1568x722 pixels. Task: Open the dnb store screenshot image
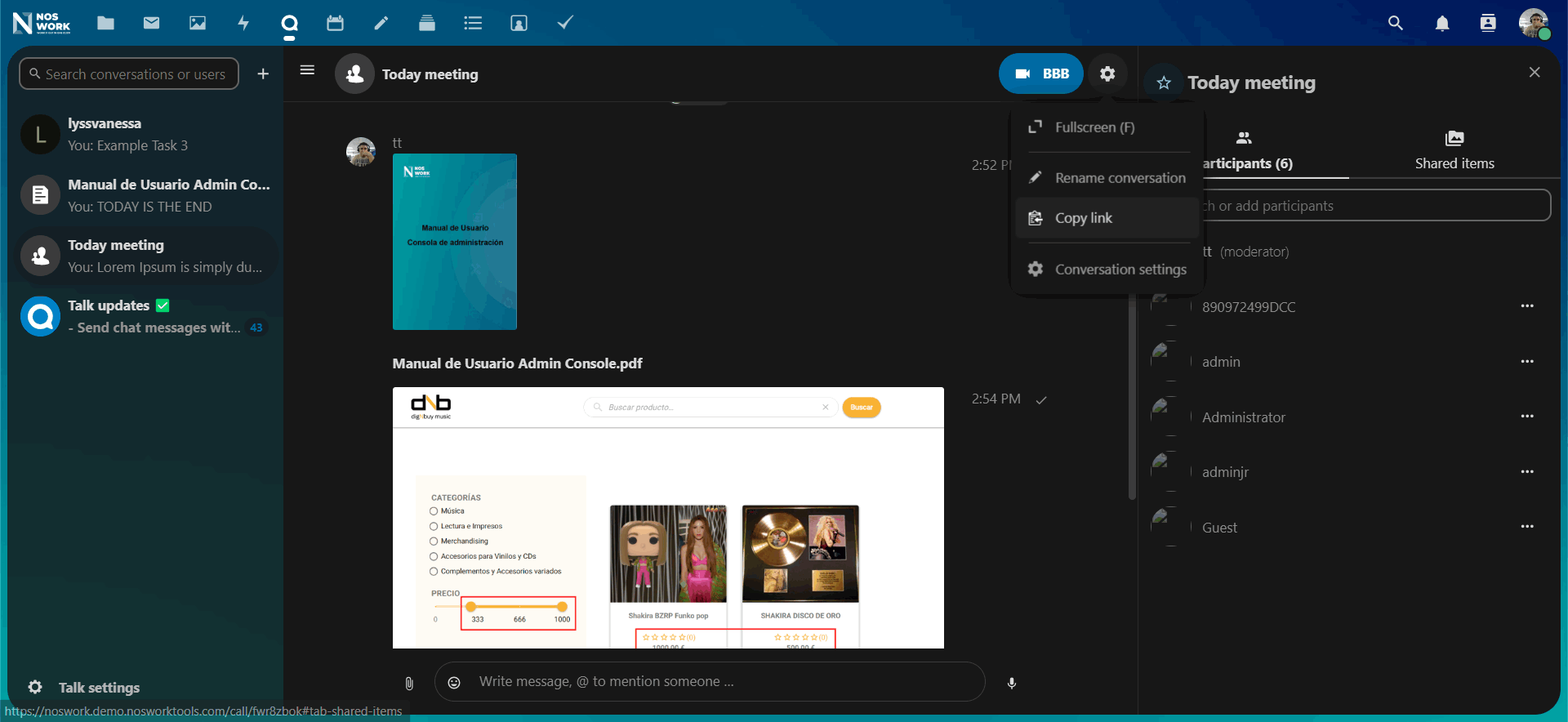[x=668, y=518]
